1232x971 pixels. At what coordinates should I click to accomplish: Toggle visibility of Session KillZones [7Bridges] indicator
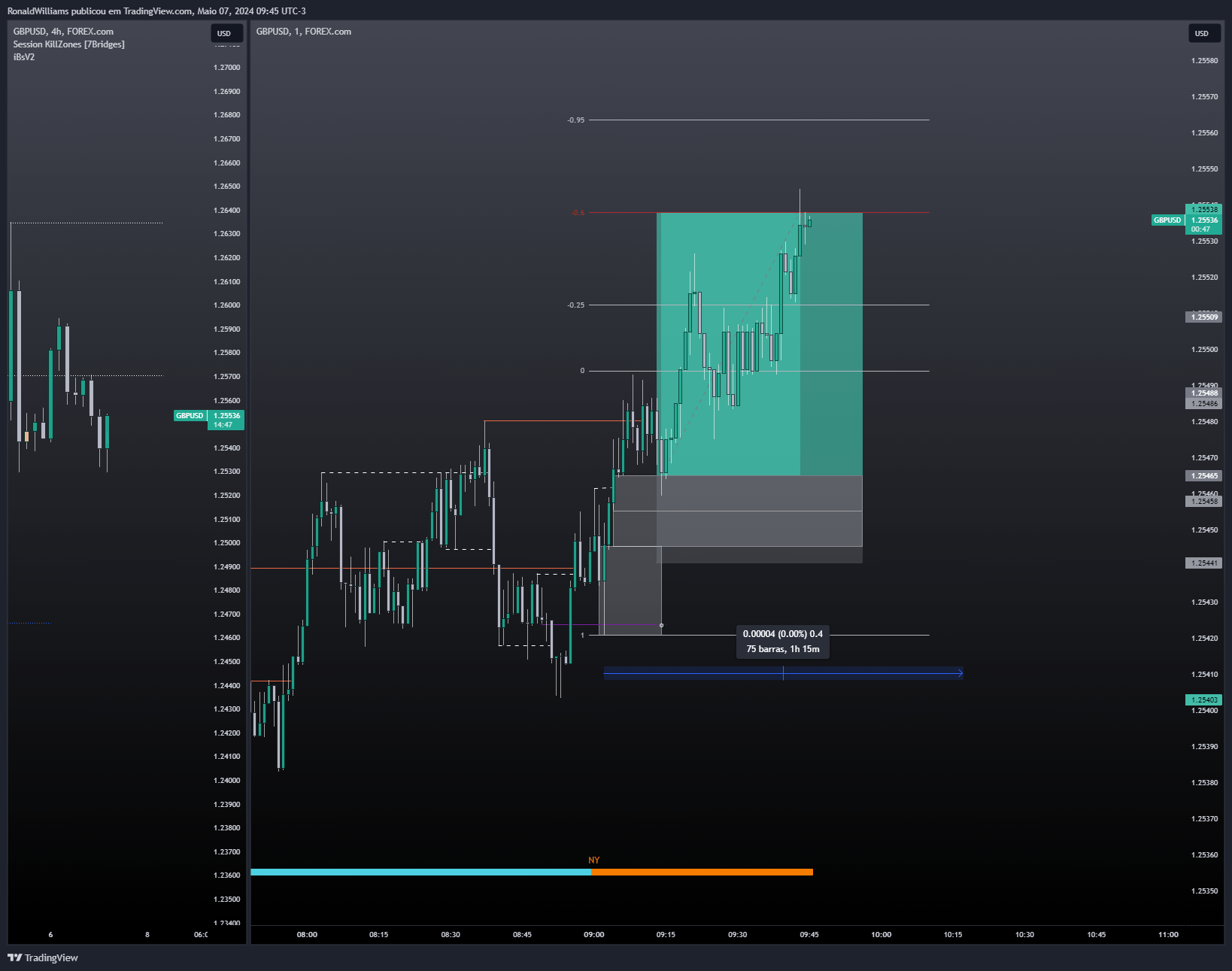(x=68, y=44)
